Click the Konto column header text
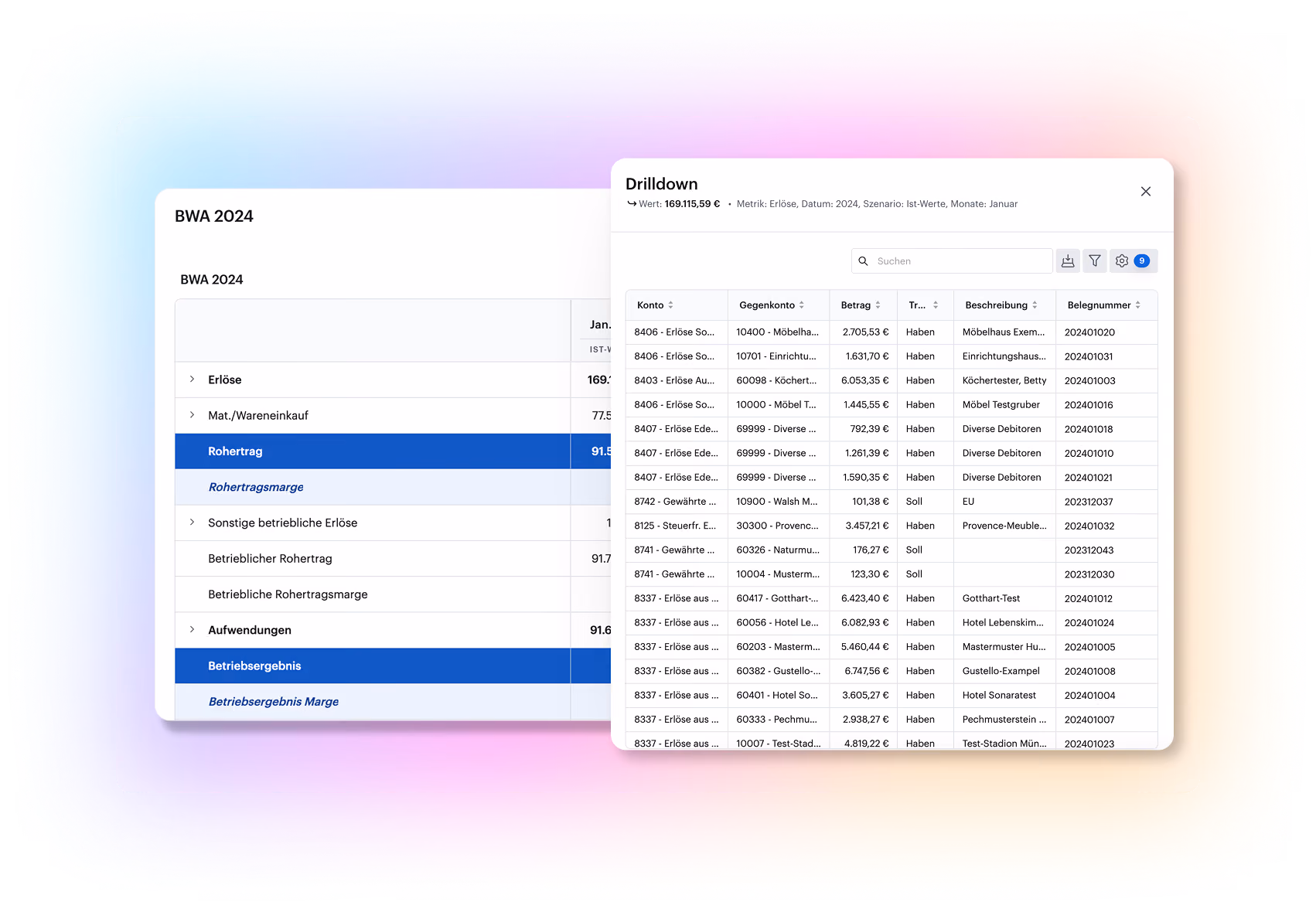The image size is (1316, 909). click(650, 305)
